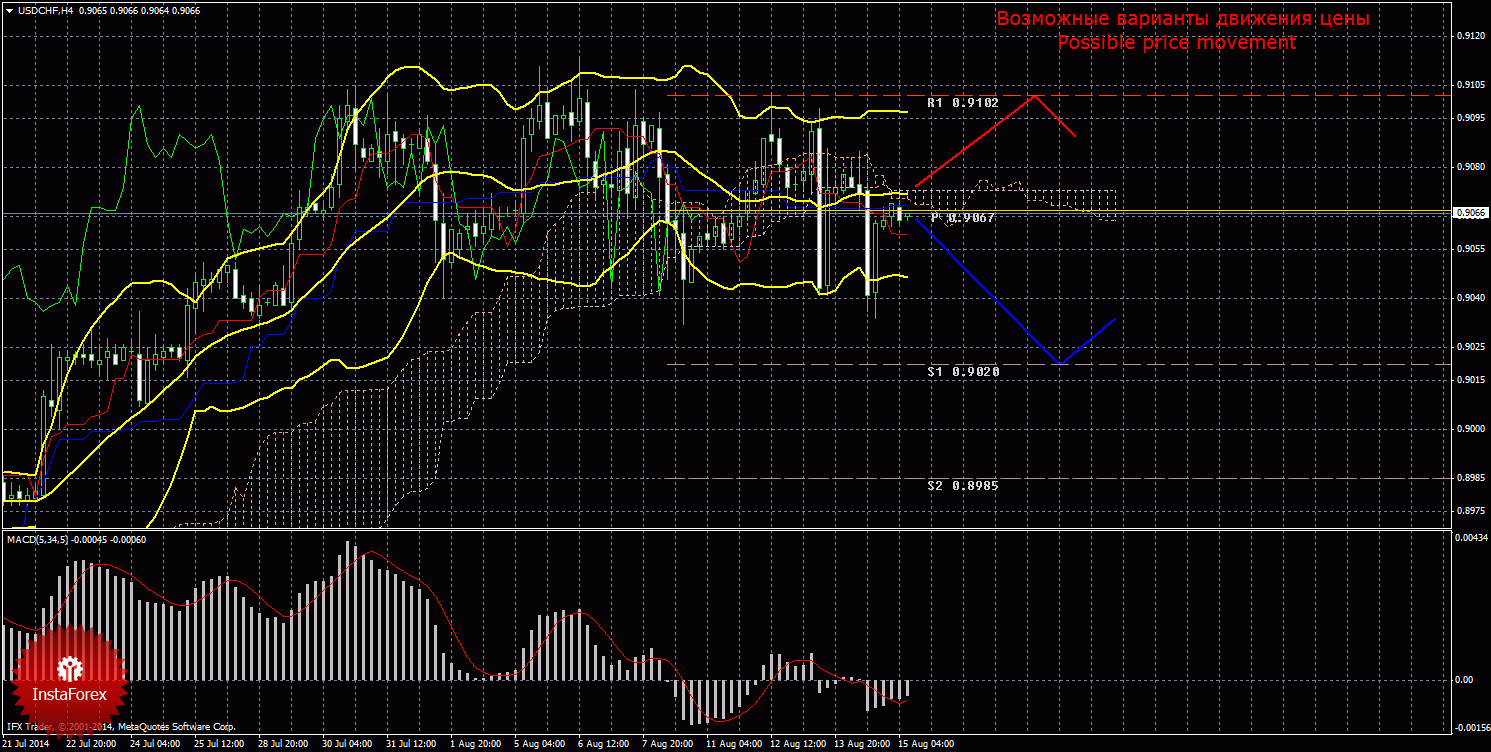This screenshot has height=752, width=1491.
Task: Select the USDCHF,H4 chart title text
Action: click(45, 10)
